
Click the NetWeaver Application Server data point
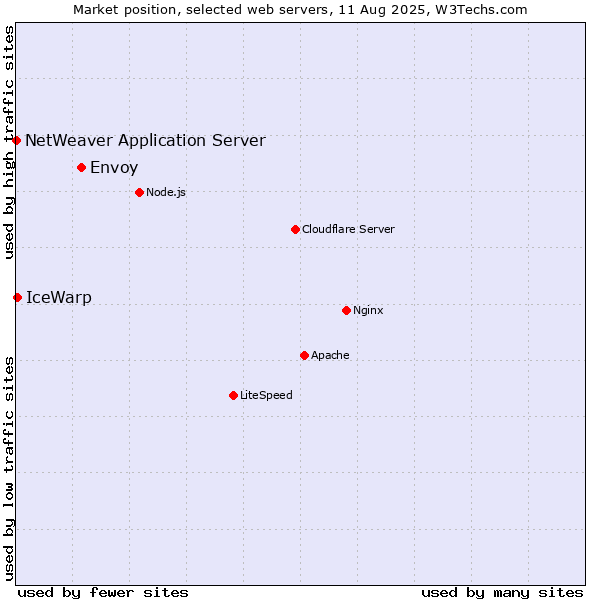coord(16,140)
